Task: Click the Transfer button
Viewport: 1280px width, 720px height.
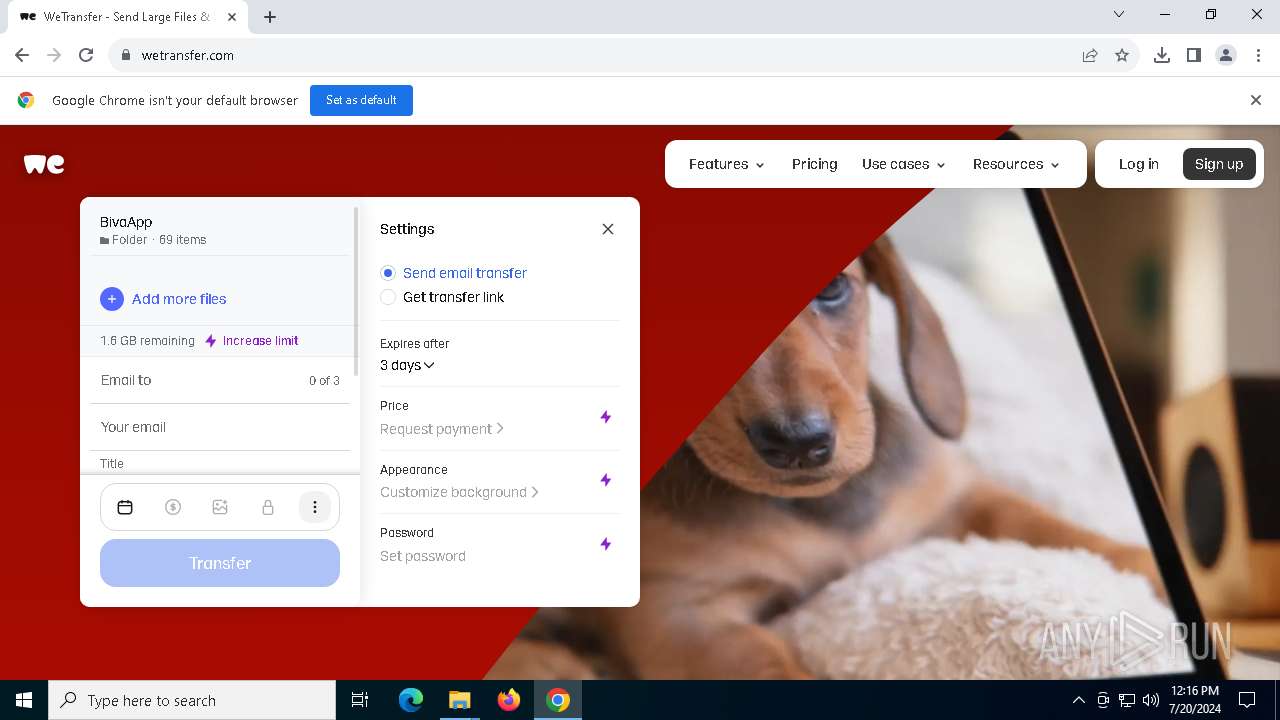Action: pos(220,563)
